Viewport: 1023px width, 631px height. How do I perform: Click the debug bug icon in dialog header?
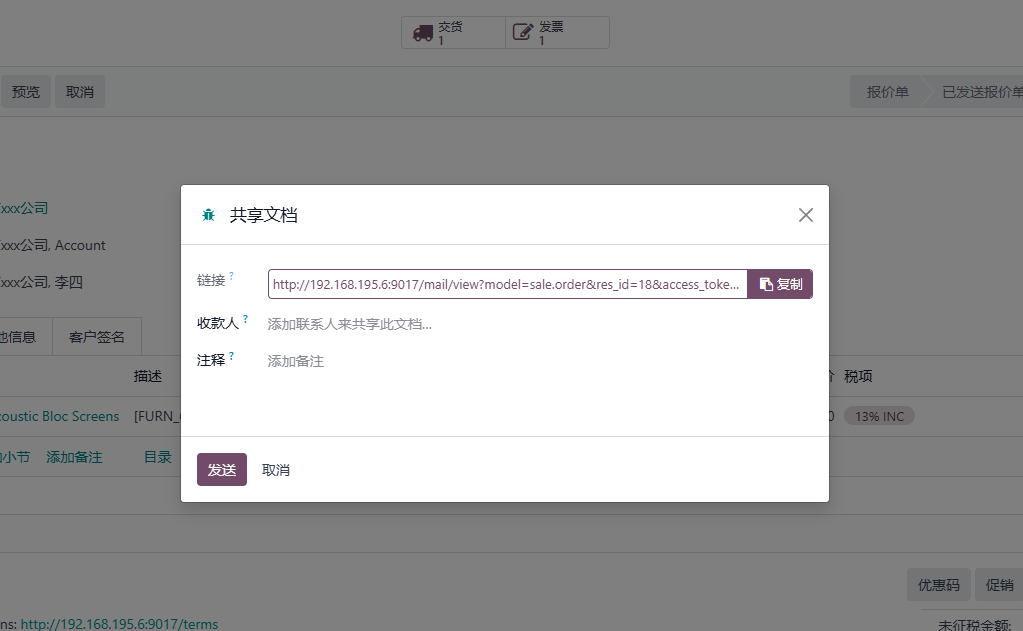(208, 215)
